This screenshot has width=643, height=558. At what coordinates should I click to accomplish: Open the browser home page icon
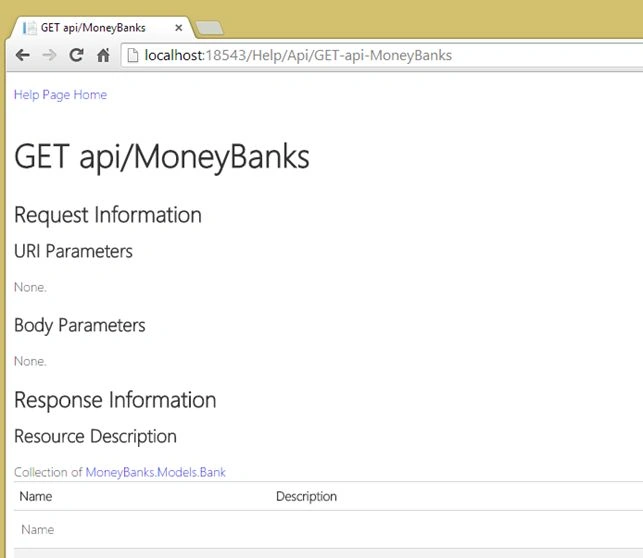pyautogui.click(x=103, y=55)
